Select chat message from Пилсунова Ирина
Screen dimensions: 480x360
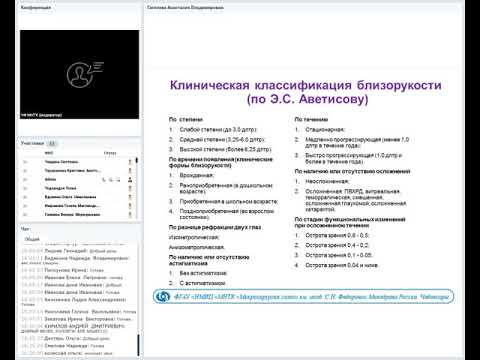[x=63, y=270]
